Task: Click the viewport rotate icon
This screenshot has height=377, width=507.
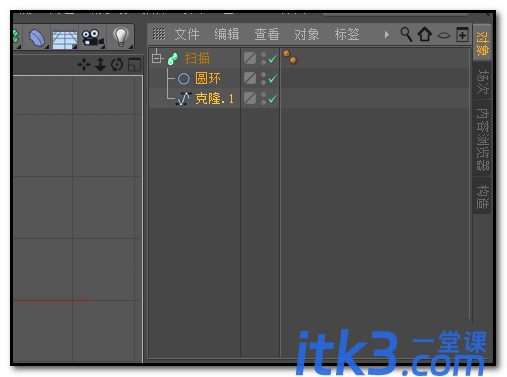Action: [117, 65]
